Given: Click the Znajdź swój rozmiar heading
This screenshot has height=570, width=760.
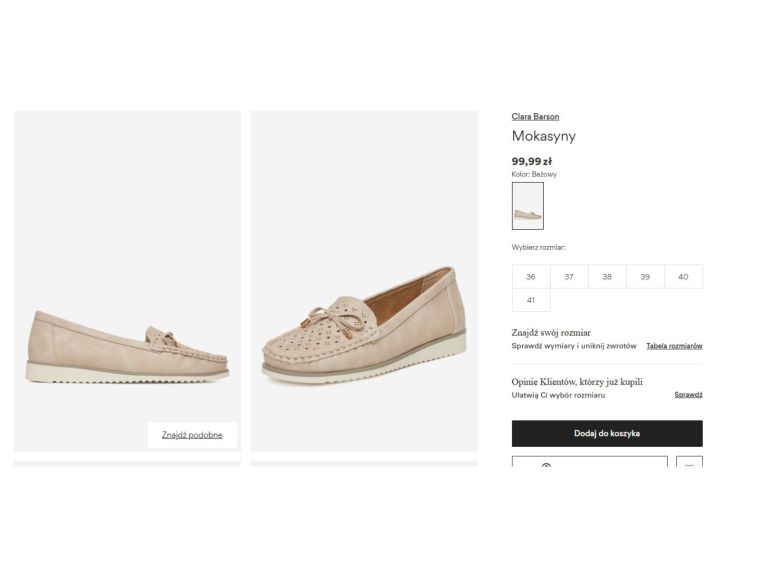Looking at the screenshot, I should coord(551,332).
